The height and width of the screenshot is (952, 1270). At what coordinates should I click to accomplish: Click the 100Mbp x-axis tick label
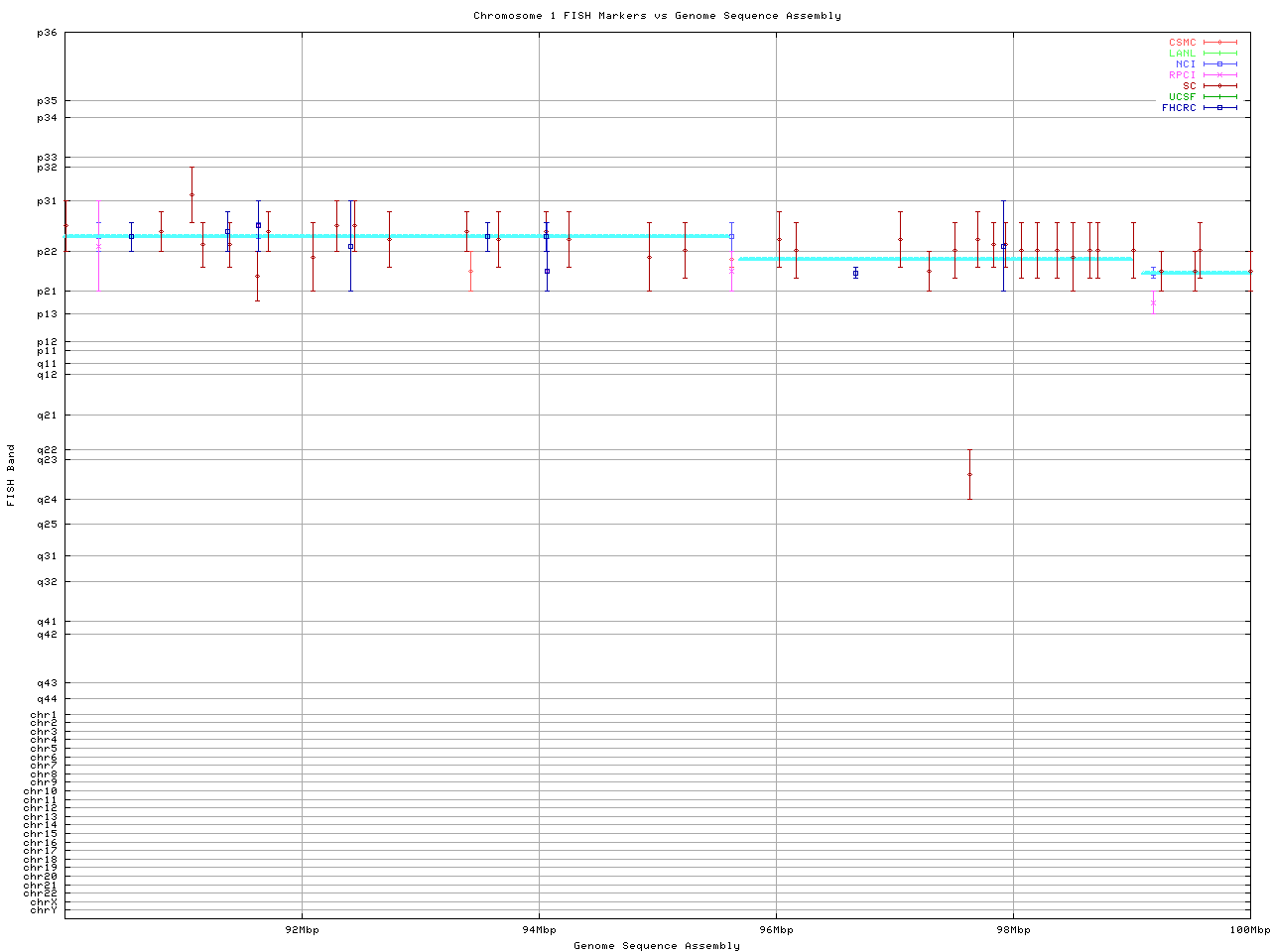[x=1249, y=930]
